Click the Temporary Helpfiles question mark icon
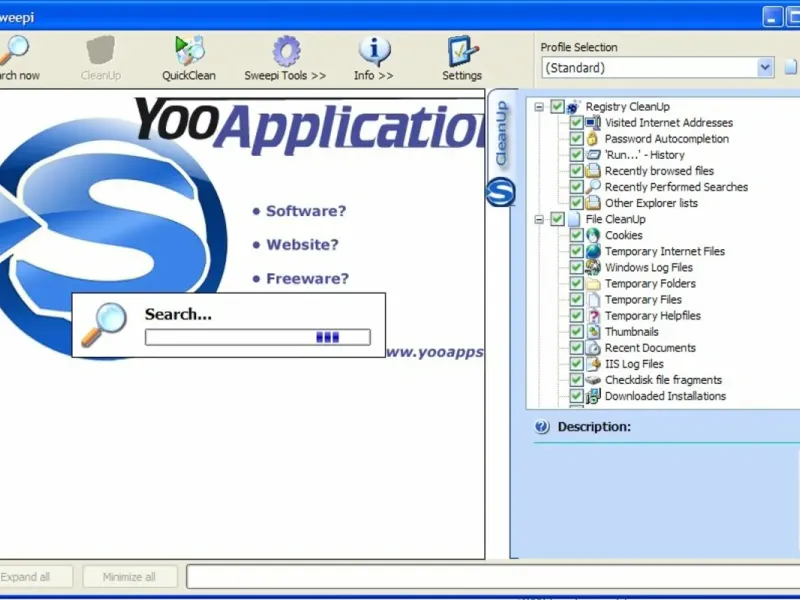 [593, 316]
